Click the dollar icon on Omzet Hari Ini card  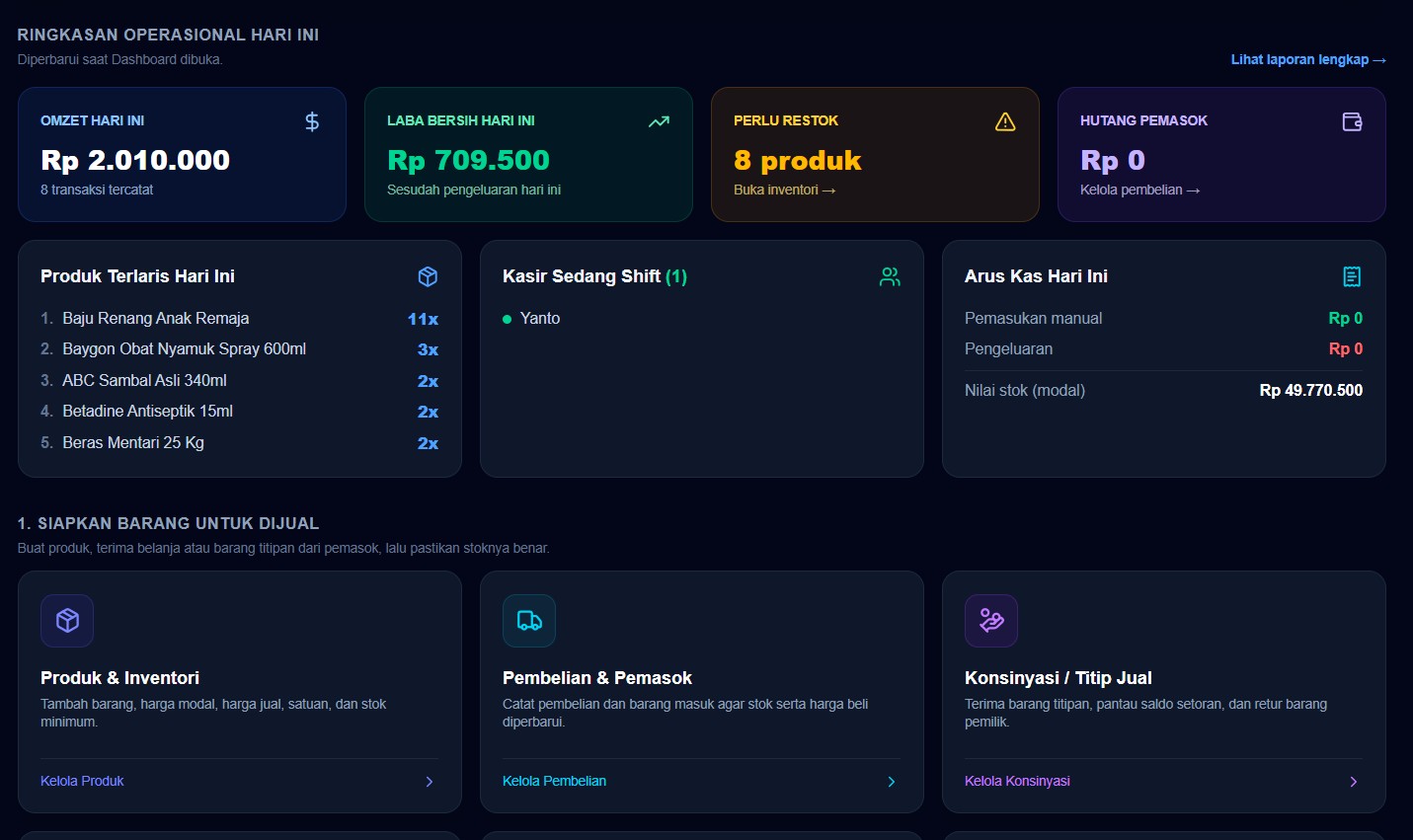(312, 121)
